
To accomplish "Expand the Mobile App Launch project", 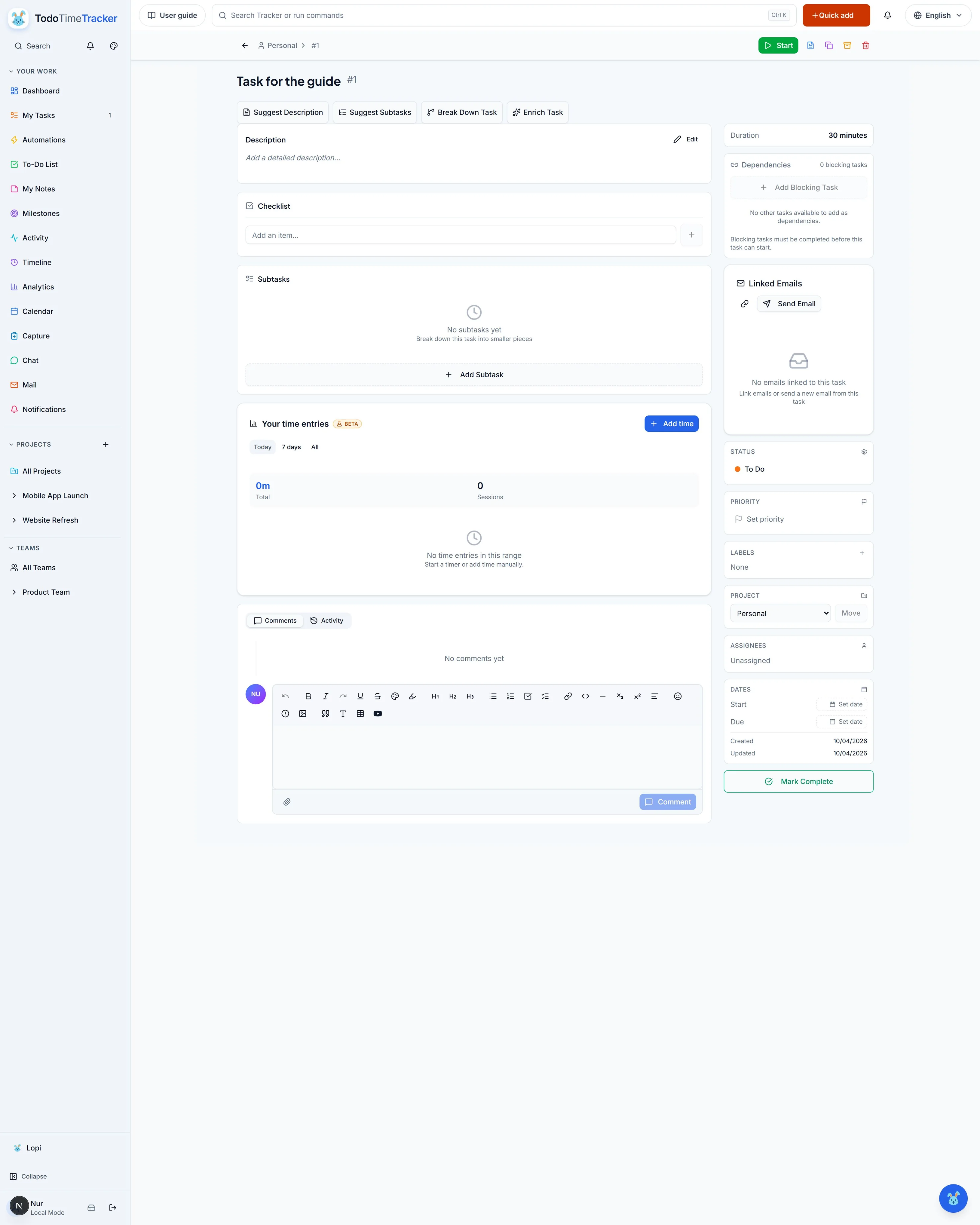I will point(14,495).
